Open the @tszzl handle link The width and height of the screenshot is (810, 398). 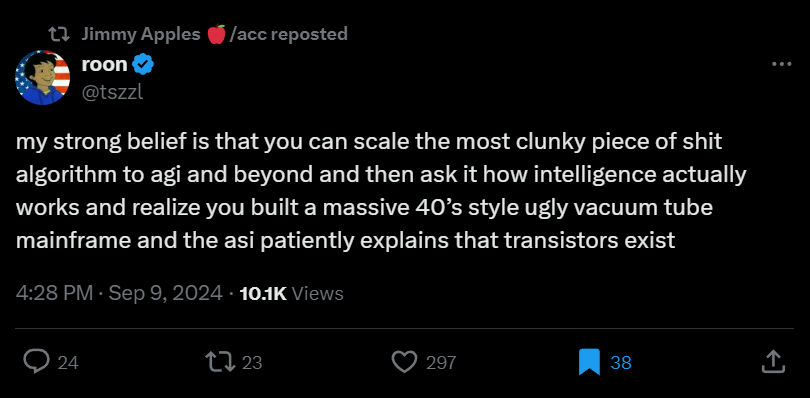click(x=112, y=93)
